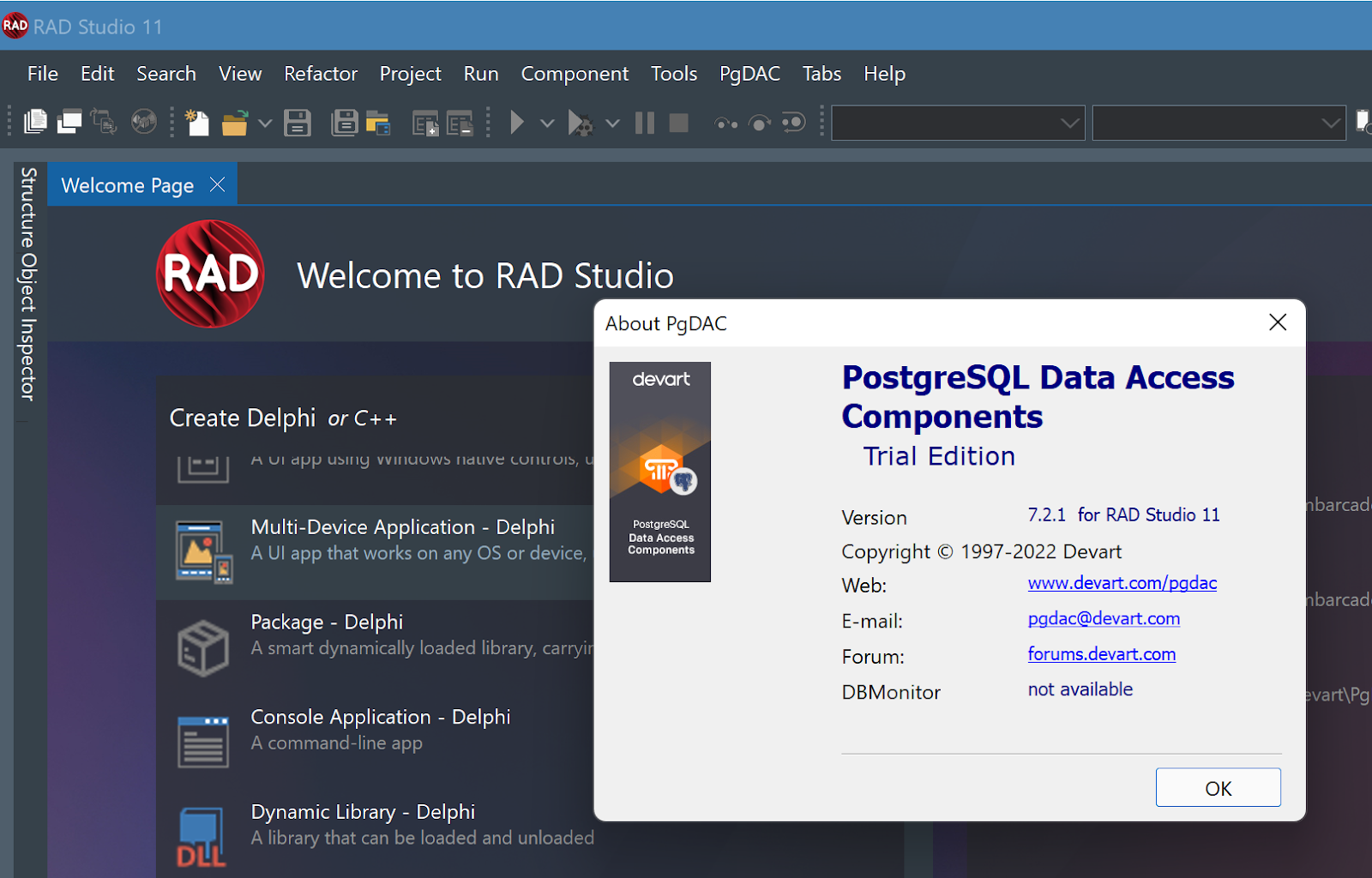
Task: Open the www.devart.com/pgdac link
Action: click(x=1122, y=583)
